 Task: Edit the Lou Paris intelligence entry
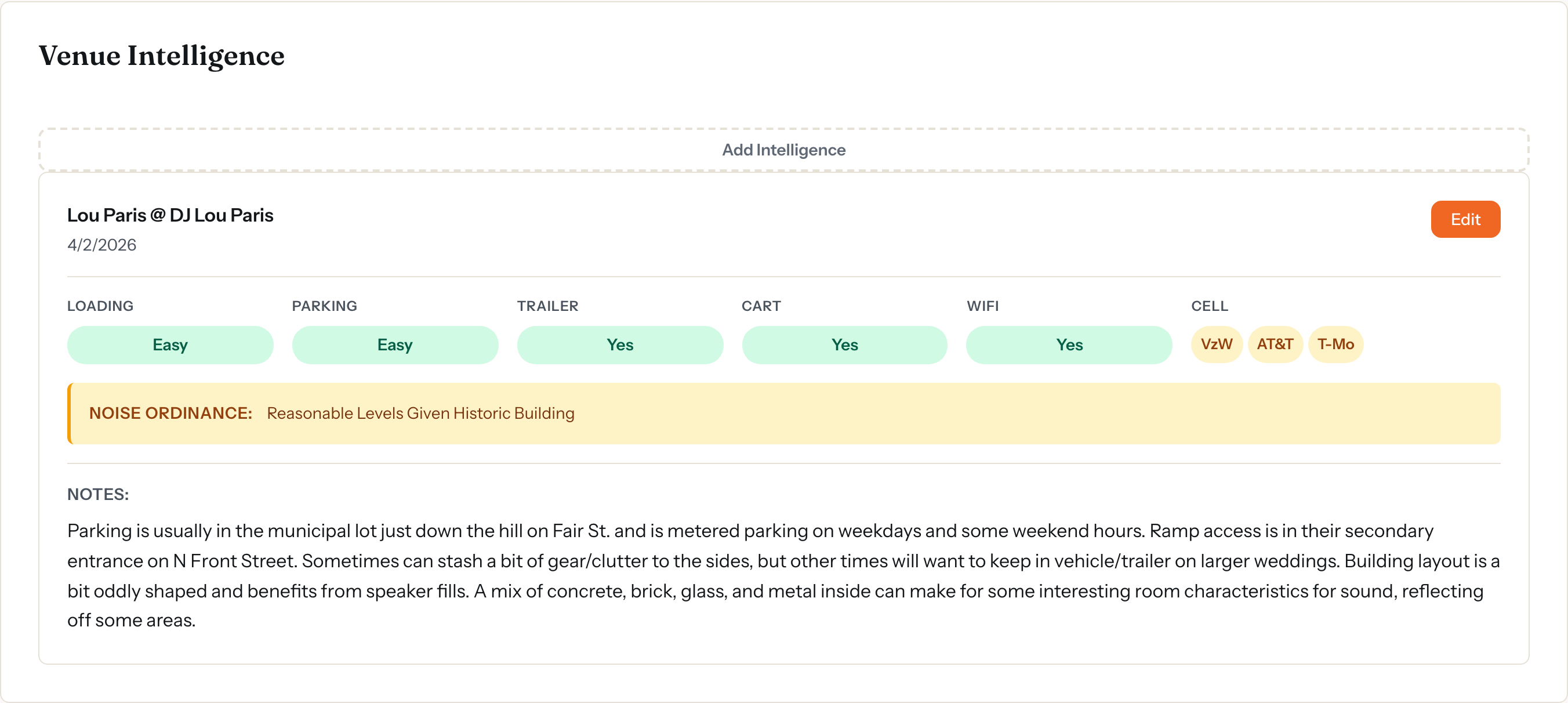(x=1465, y=219)
